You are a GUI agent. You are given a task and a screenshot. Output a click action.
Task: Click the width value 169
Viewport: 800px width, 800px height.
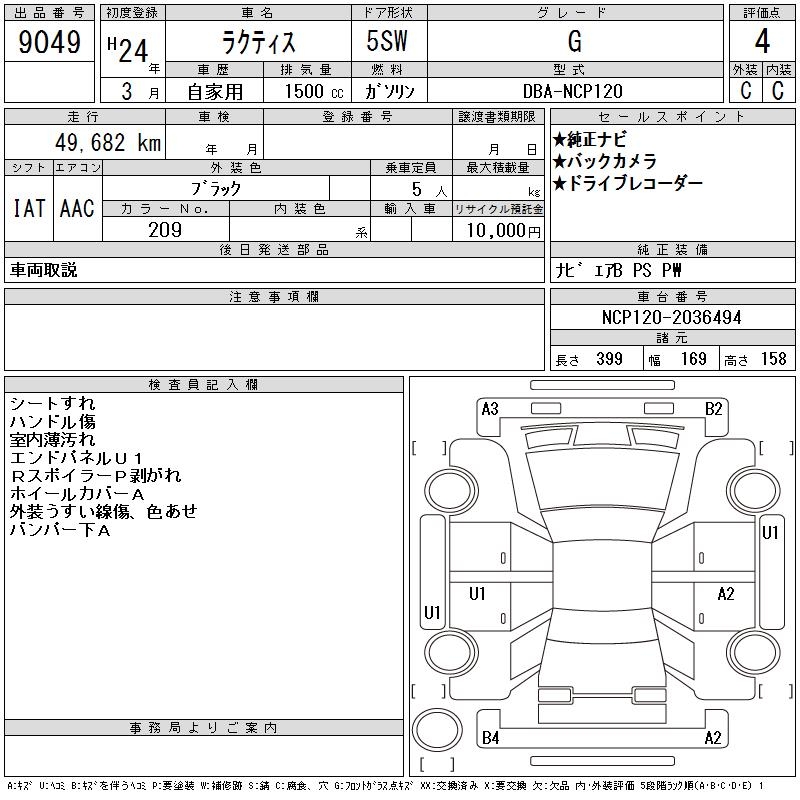click(693, 359)
